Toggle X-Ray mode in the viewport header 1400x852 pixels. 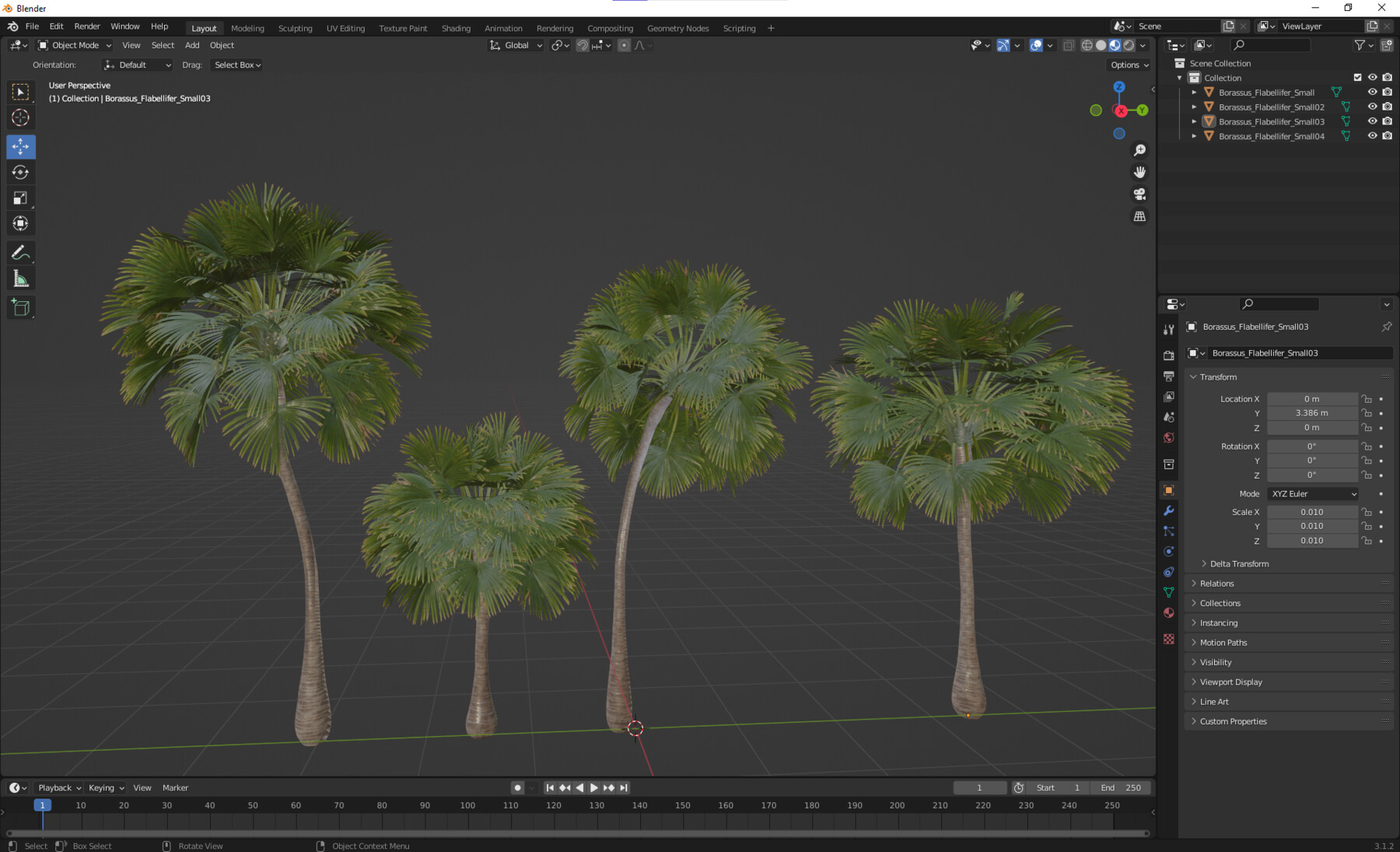(1069, 45)
